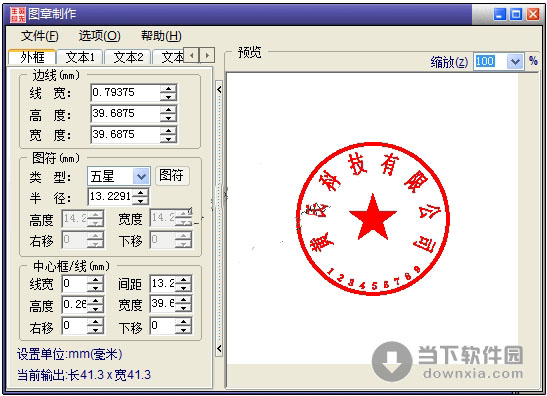The width and height of the screenshot is (547, 396).
Task: Click the red seal preview image
Action: pos(373,219)
